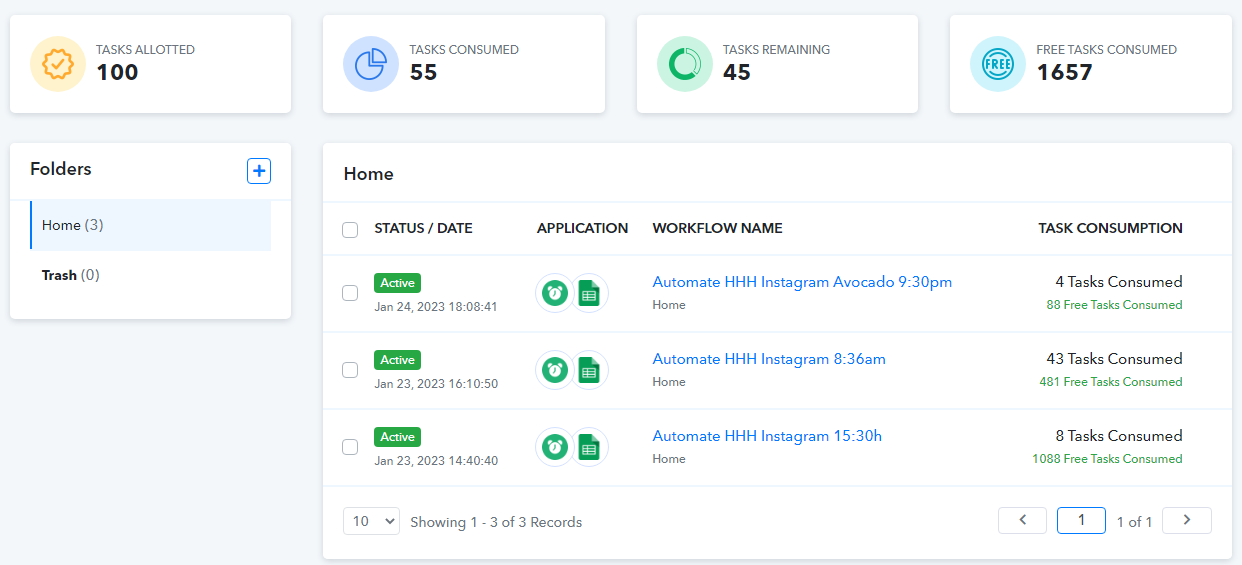Click the STATUS / DATE column header
The width and height of the screenshot is (1242, 565).
pos(423,228)
